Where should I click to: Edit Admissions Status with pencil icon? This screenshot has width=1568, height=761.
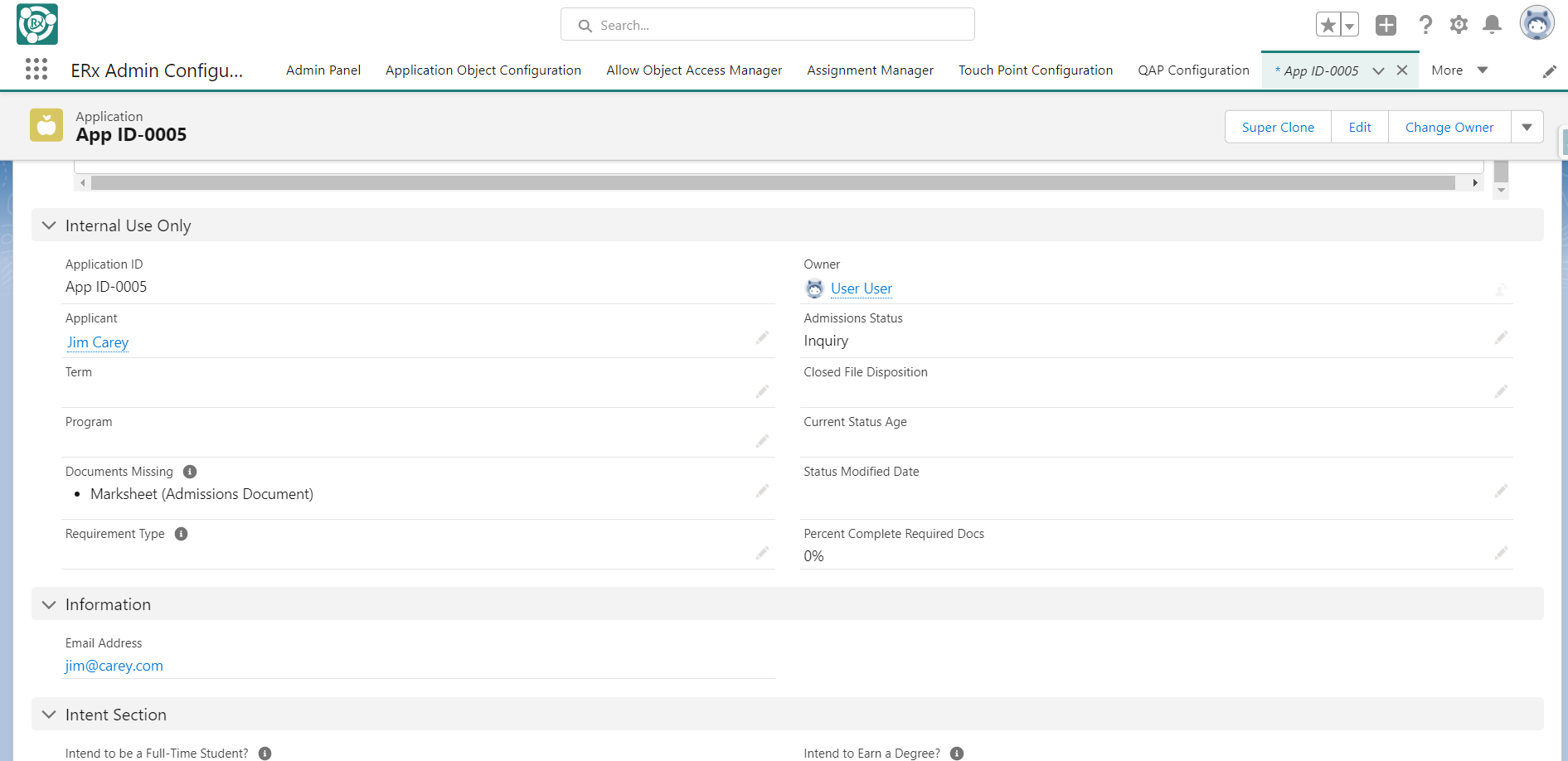pyautogui.click(x=1500, y=337)
